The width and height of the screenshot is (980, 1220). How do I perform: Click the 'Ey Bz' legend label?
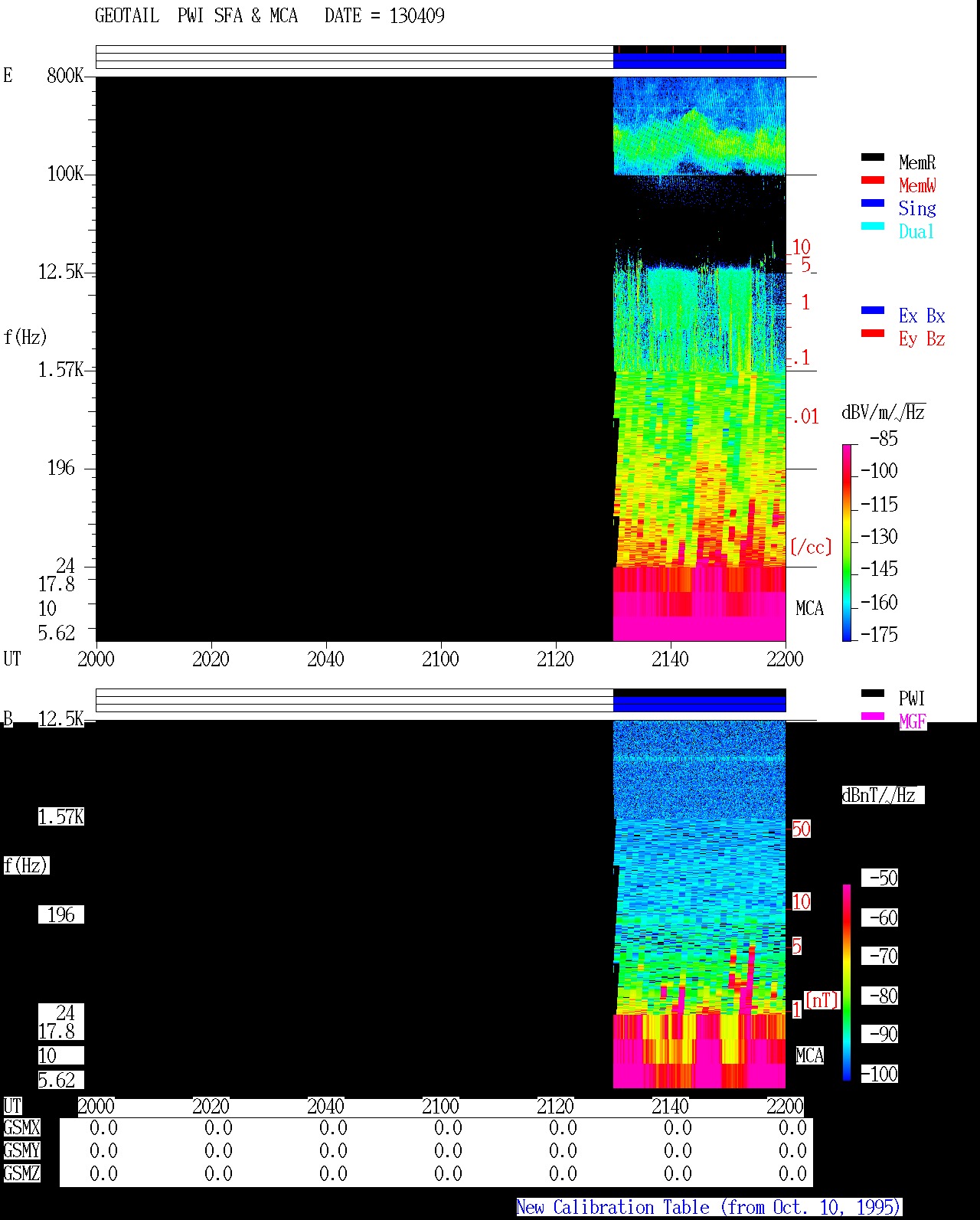point(922,339)
